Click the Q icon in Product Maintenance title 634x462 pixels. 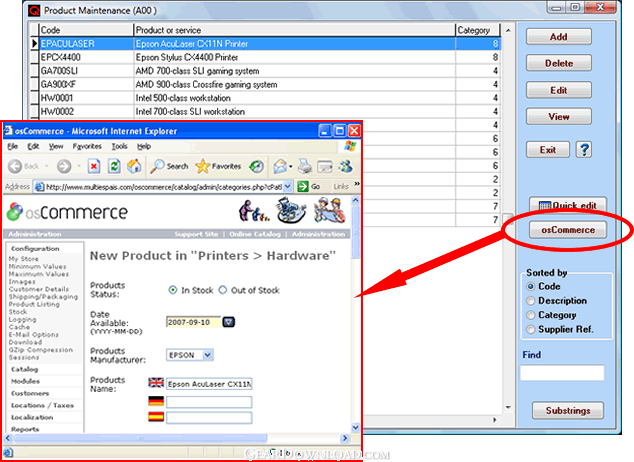(x=34, y=11)
